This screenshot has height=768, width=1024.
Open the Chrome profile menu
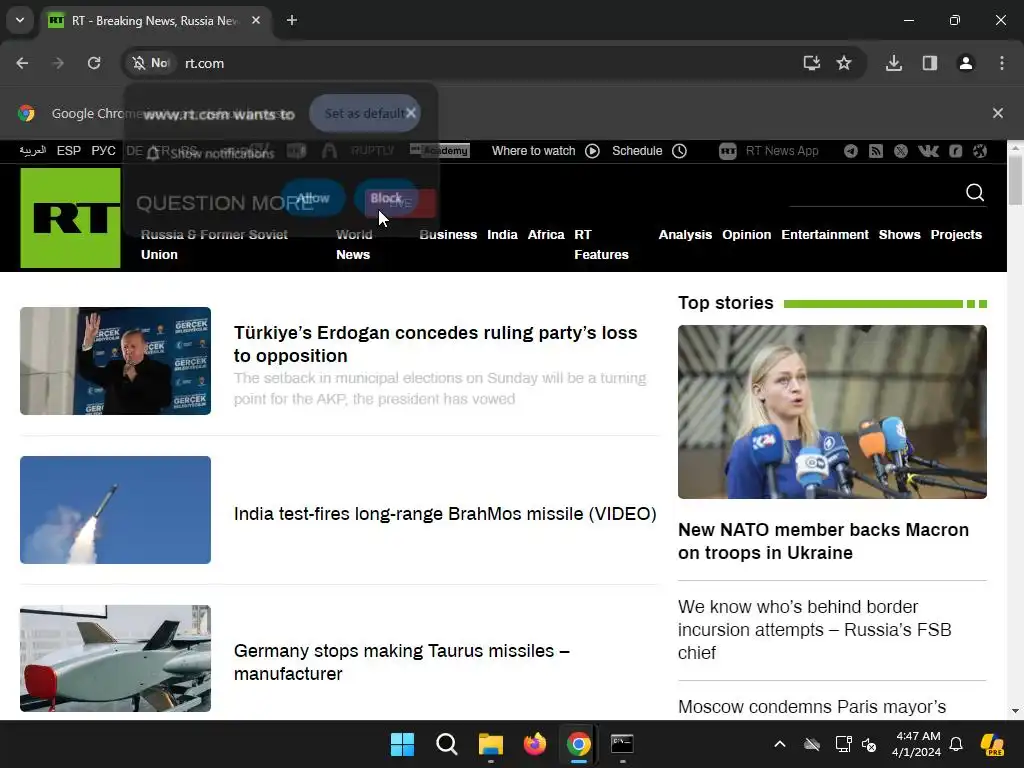click(x=966, y=63)
